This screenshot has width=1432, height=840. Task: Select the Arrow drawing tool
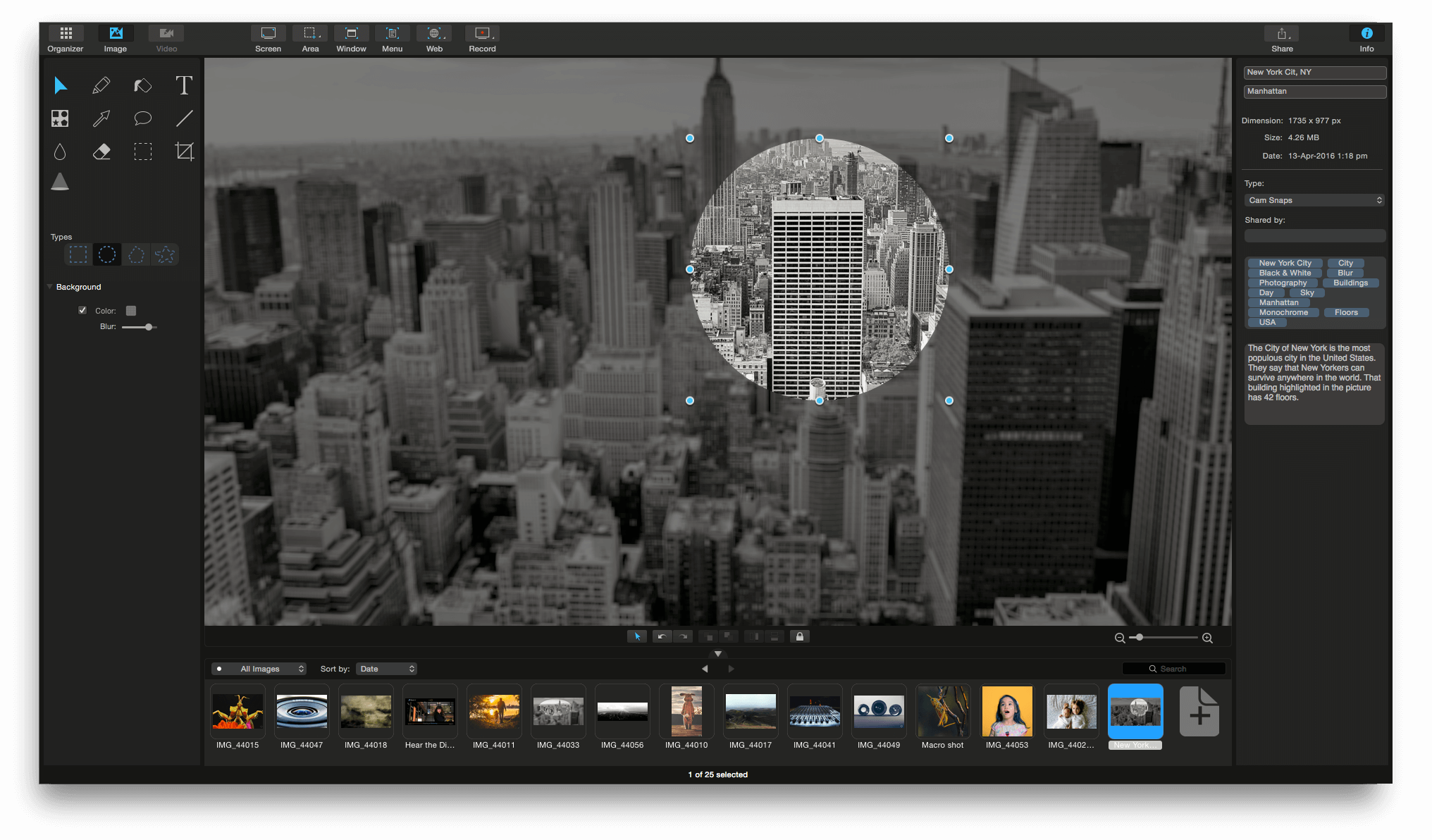click(101, 118)
